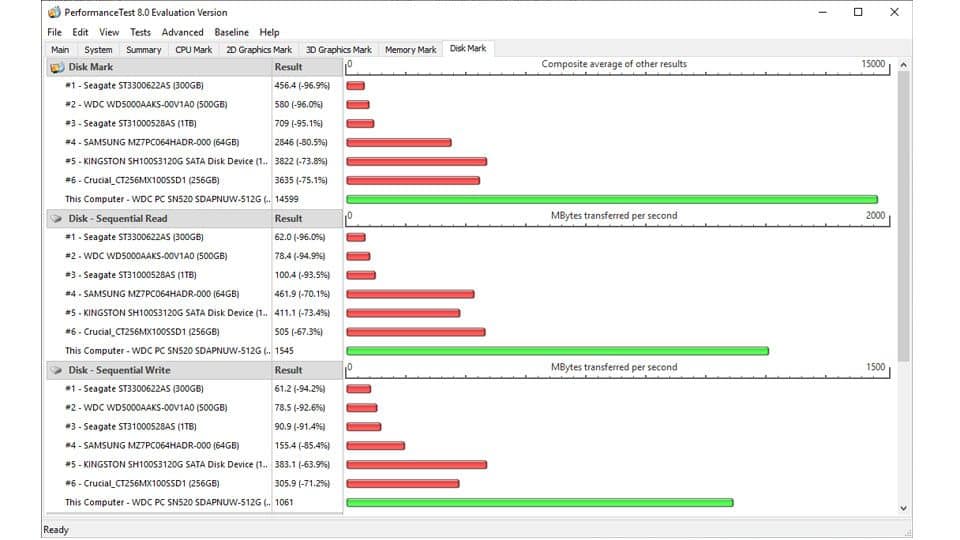Screen dimensions: 960x540
Task: Switch to the 3D Graphics Mark tab
Action: click(338, 50)
